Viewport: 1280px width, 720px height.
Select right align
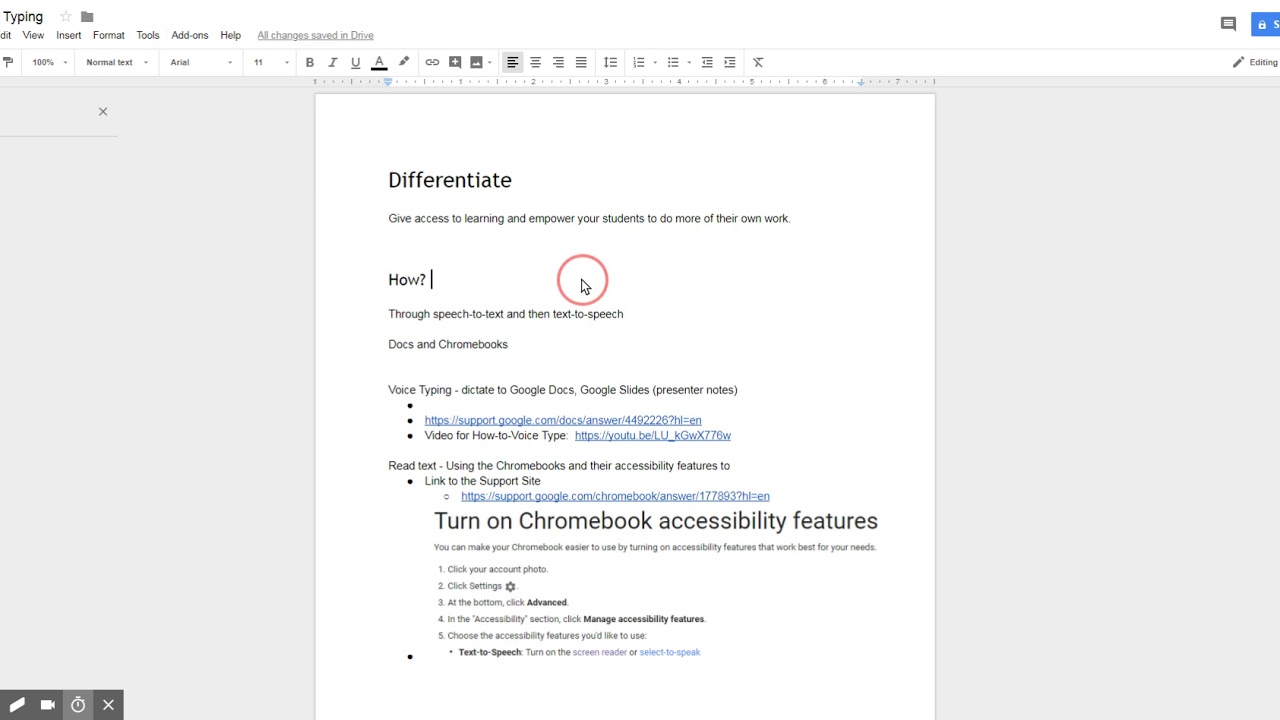(558, 62)
